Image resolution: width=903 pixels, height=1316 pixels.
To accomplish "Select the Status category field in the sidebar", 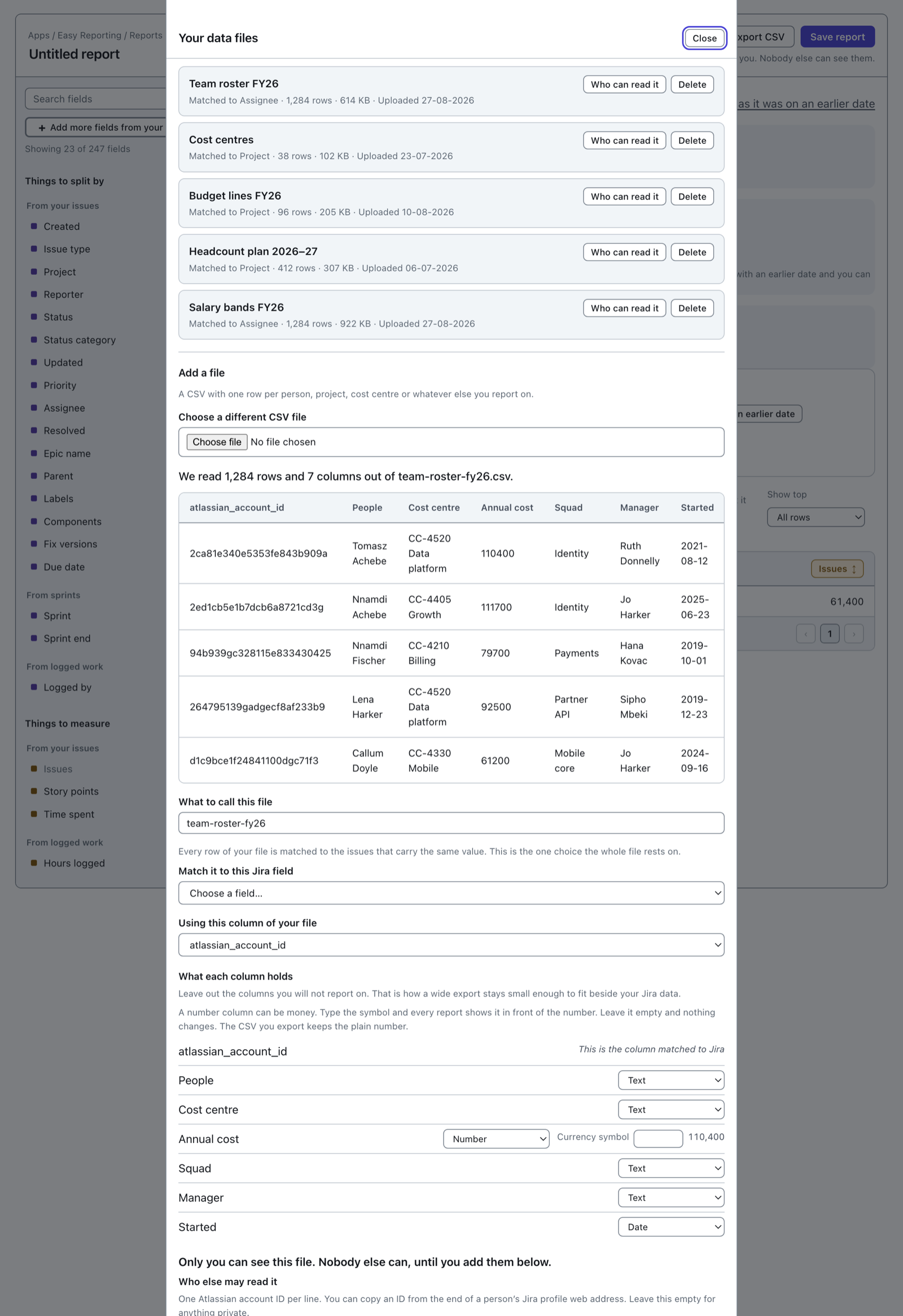I will pyautogui.click(x=80, y=340).
